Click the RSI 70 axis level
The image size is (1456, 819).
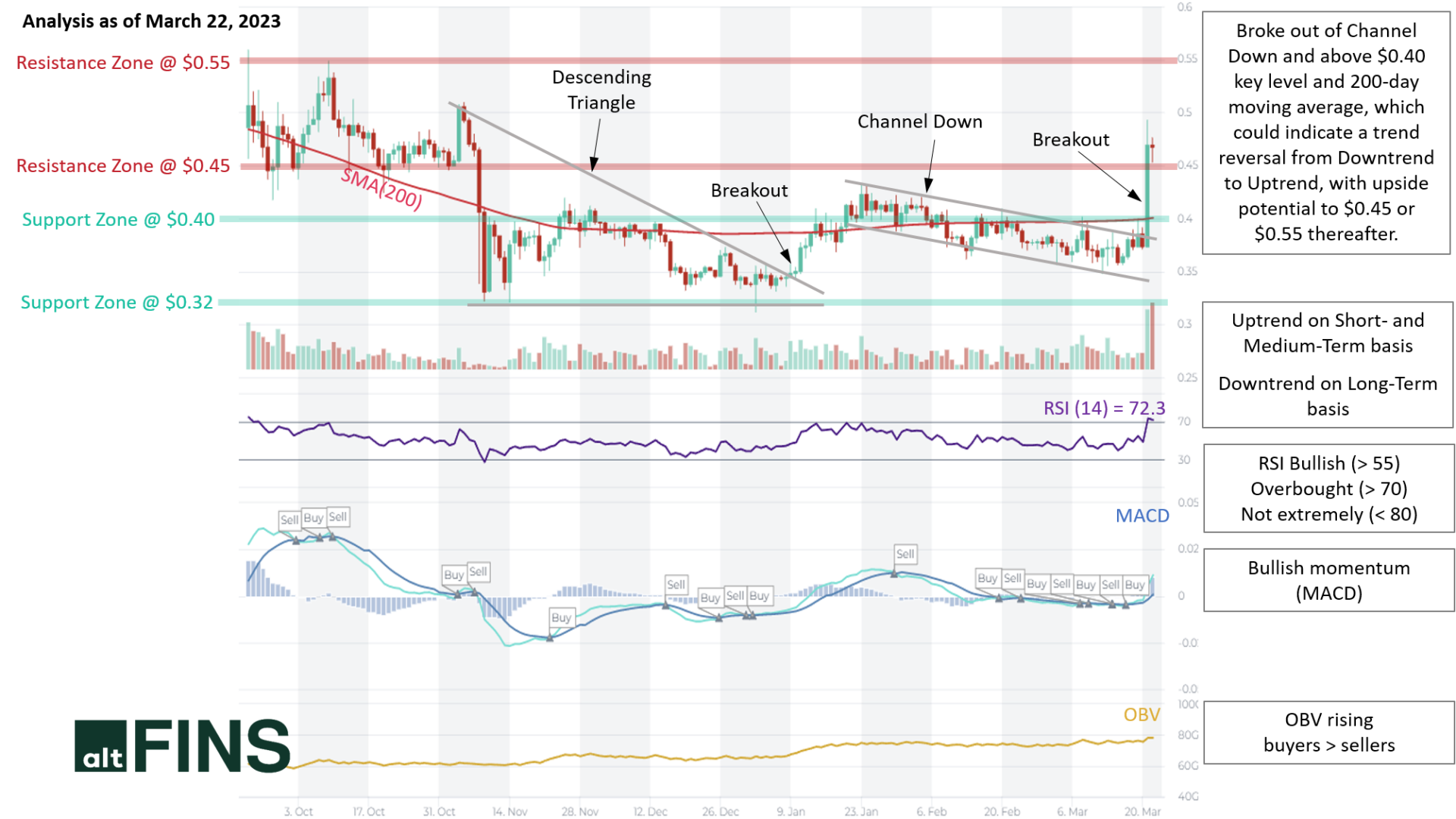[x=1185, y=422]
